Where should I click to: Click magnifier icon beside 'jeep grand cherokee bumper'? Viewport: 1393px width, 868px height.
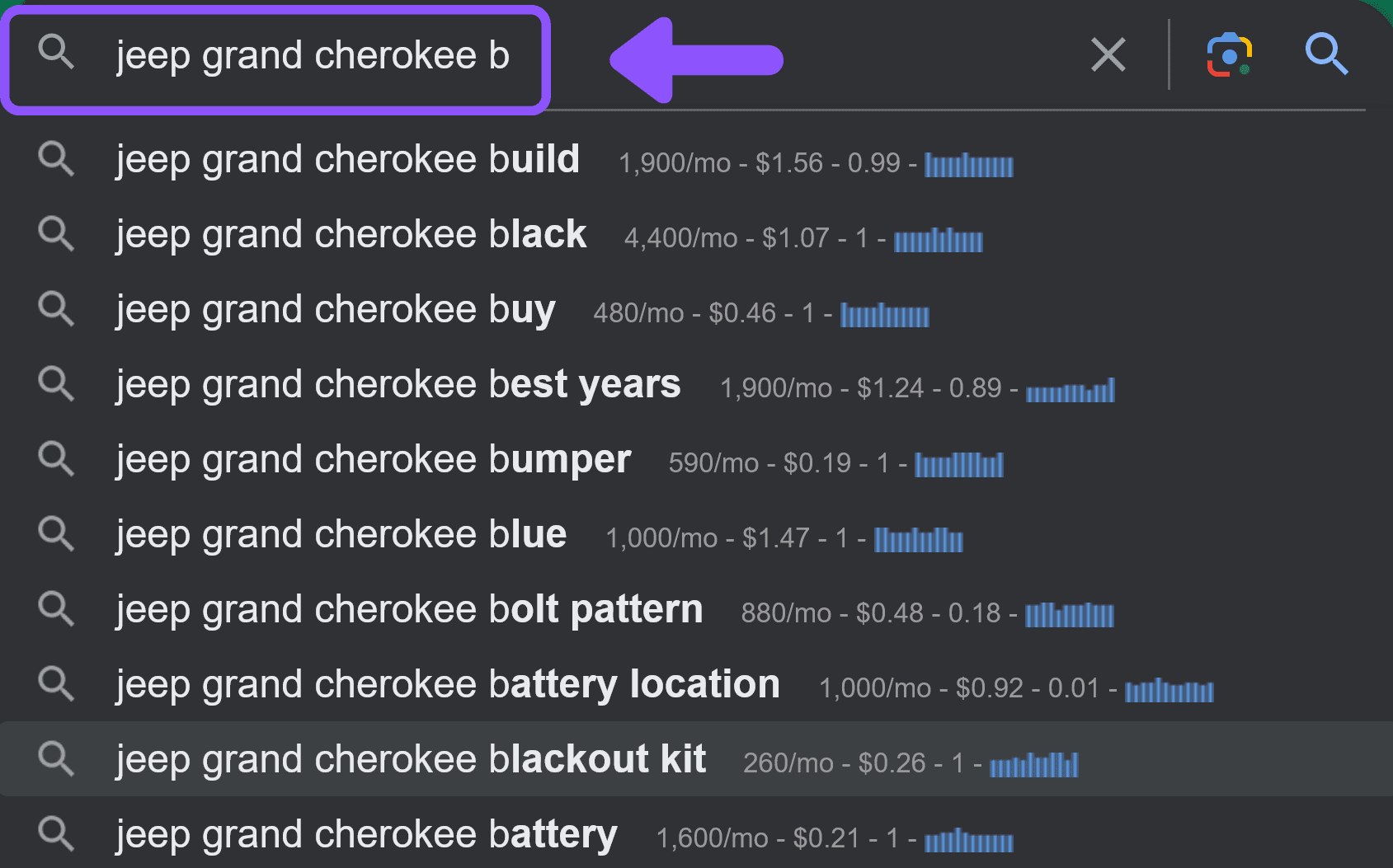pos(56,458)
